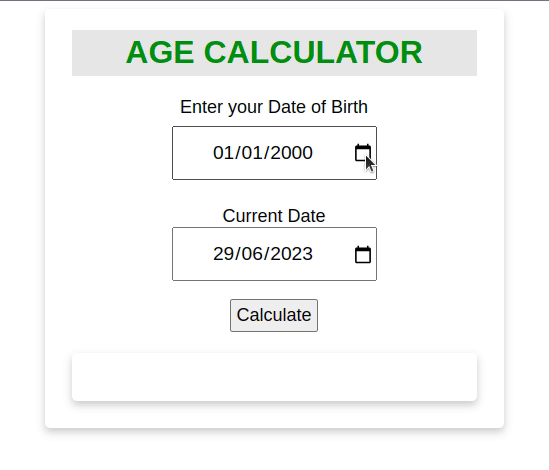Click the Calculate button

click(274, 315)
